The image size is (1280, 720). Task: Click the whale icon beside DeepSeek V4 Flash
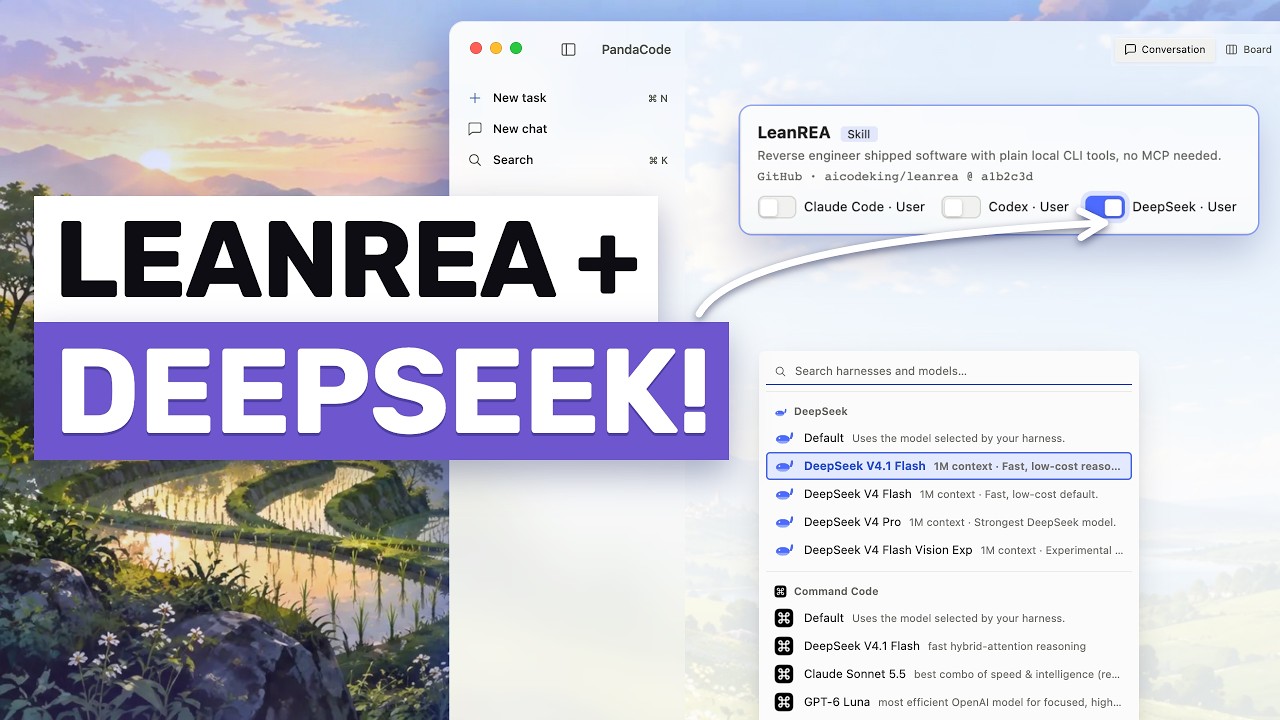point(784,494)
